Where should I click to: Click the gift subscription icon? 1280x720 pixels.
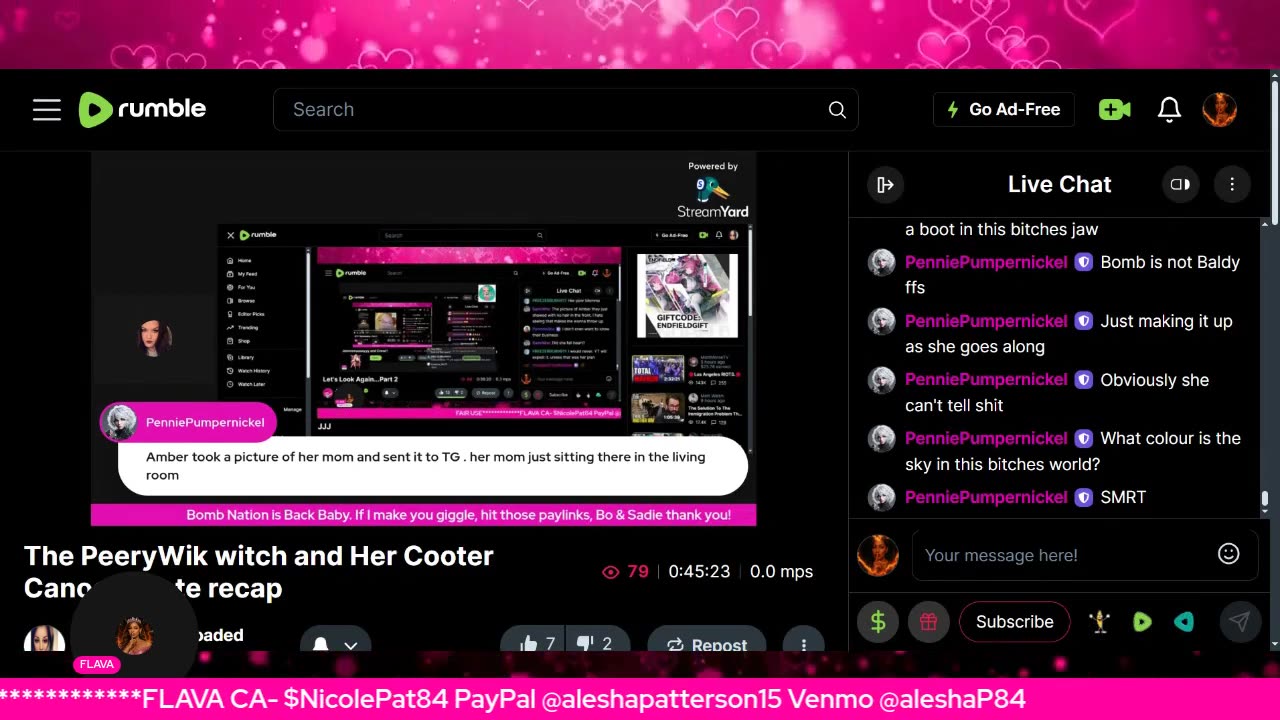click(928, 622)
